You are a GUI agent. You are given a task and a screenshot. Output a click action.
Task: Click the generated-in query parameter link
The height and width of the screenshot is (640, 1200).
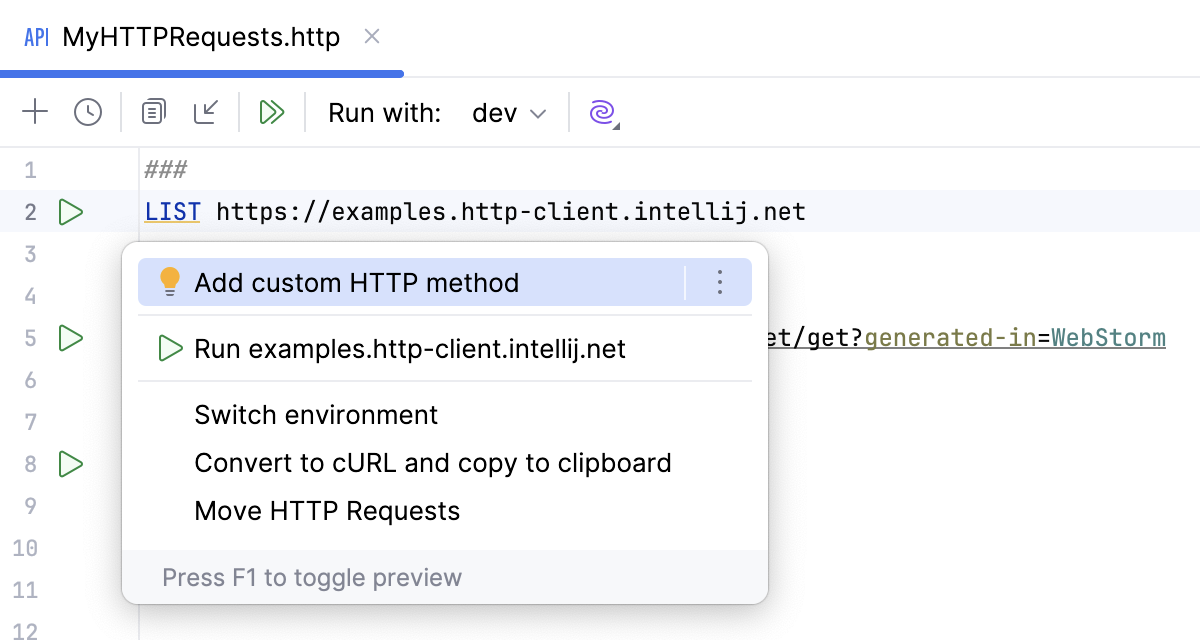949,338
